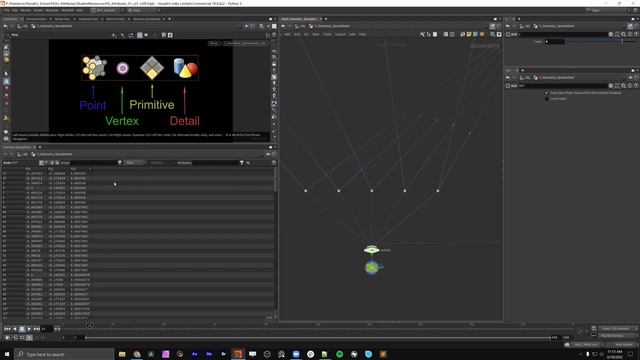Viewport: 640px width, 360px height.
Task: Toggle the pin on the top parameter pane
Action: coord(630,26)
